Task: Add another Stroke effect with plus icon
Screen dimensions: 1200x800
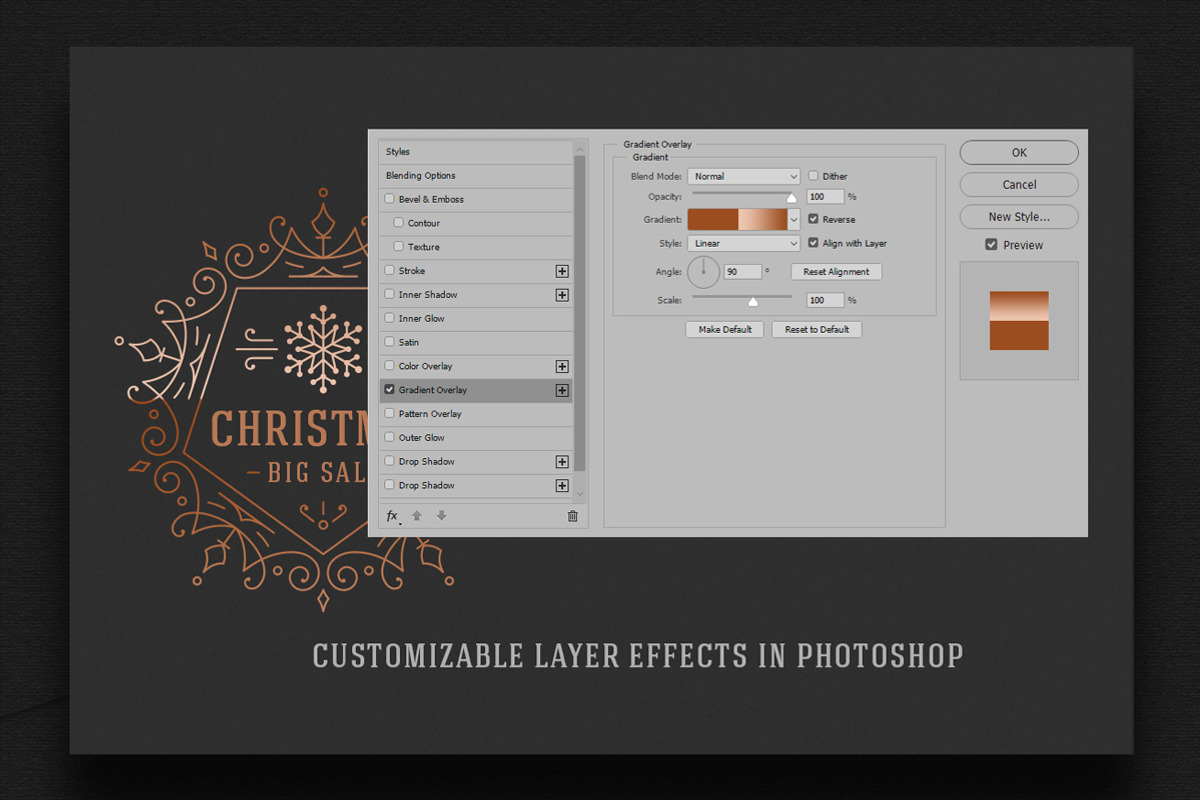Action: click(562, 271)
